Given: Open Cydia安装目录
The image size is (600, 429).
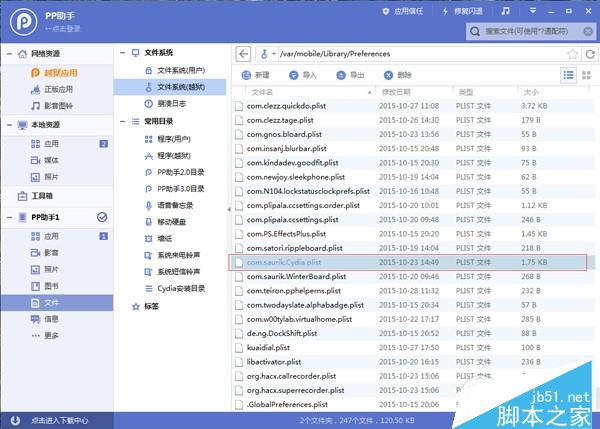Looking at the screenshot, I should coord(175,288).
